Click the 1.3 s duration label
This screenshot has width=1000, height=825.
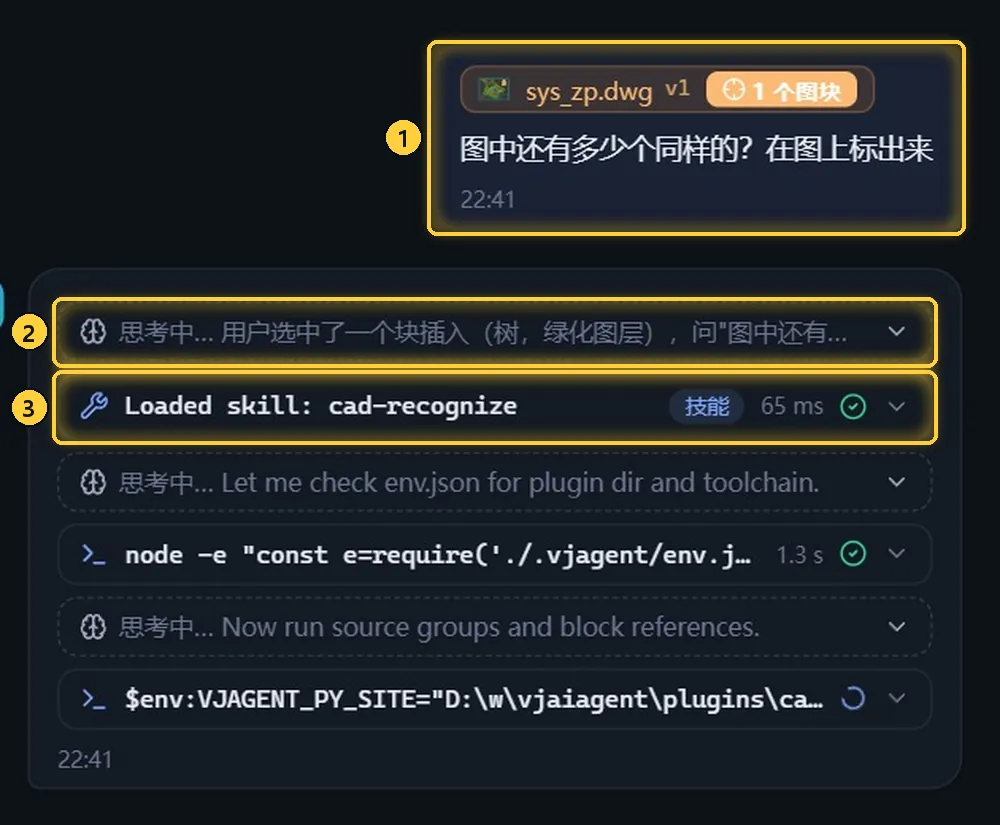tap(800, 555)
